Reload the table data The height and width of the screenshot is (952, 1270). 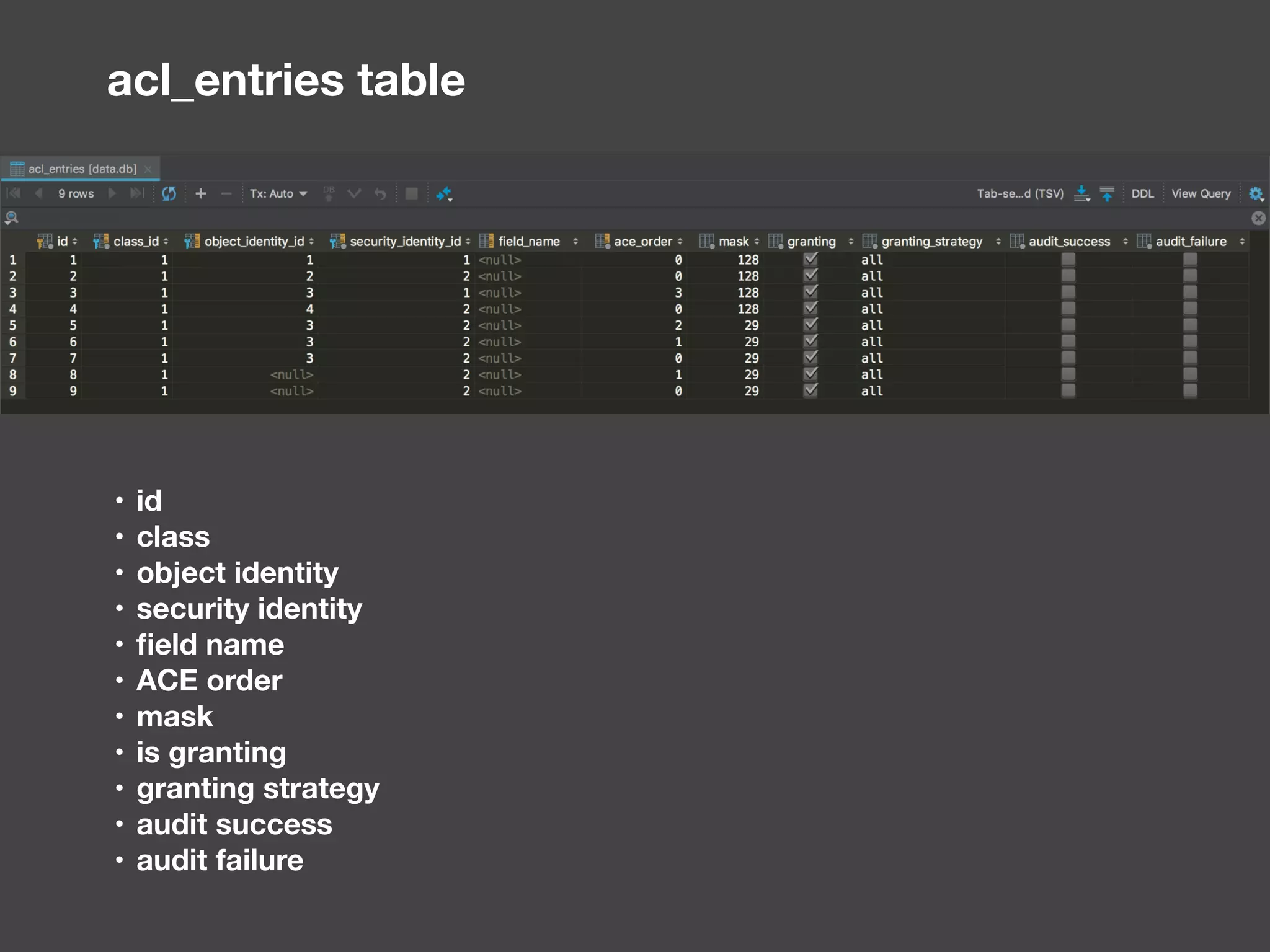pyautogui.click(x=169, y=194)
